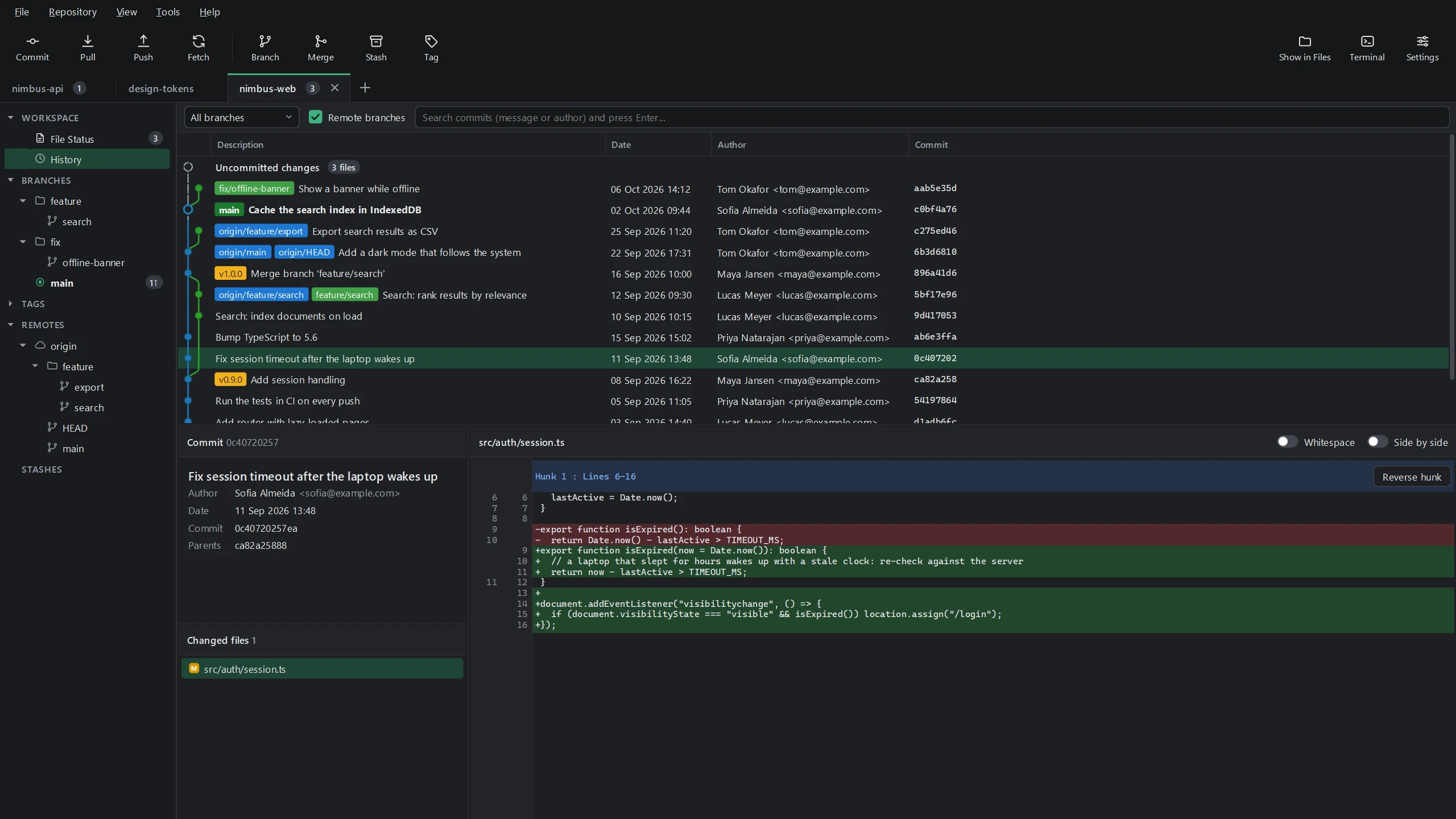
Task: Create a new branch via Branch icon
Action: tap(265, 48)
